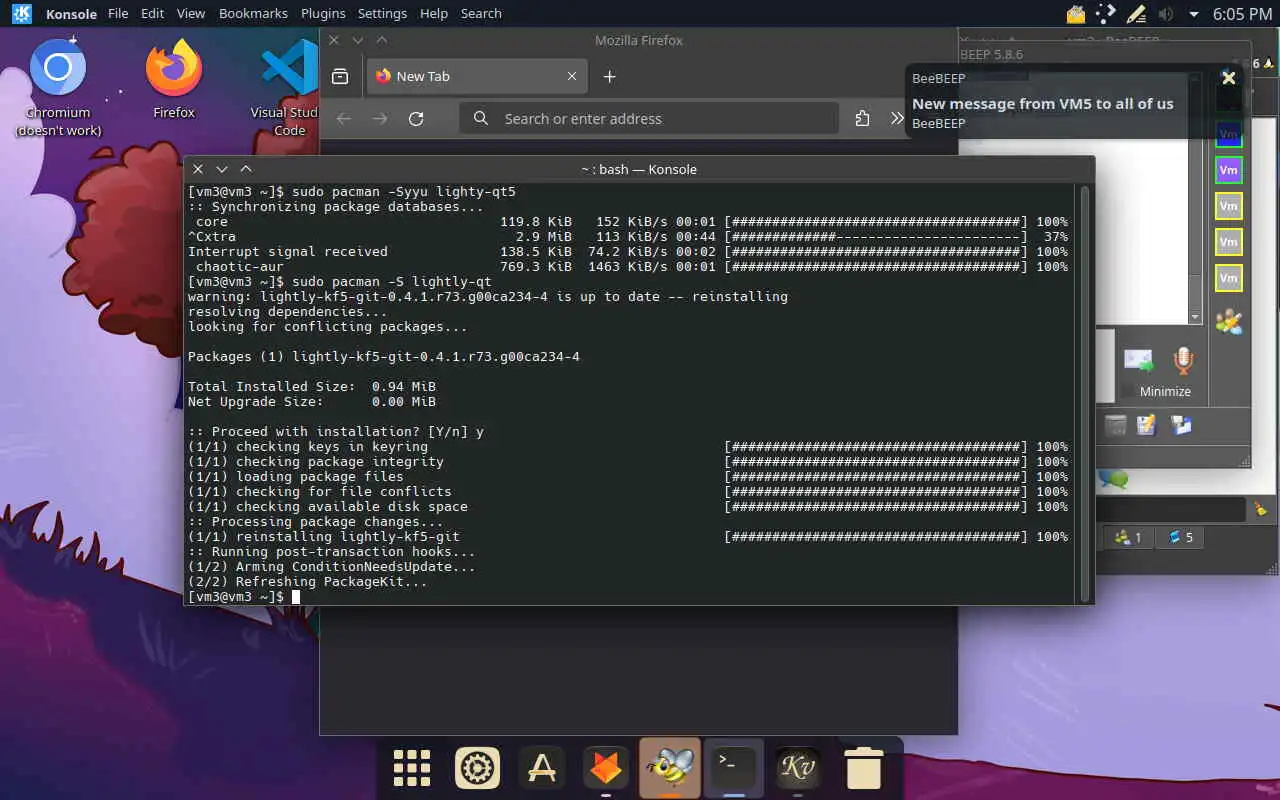1280x800 pixels.
Task: Open the Plugins menu
Action: [x=323, y=14]
